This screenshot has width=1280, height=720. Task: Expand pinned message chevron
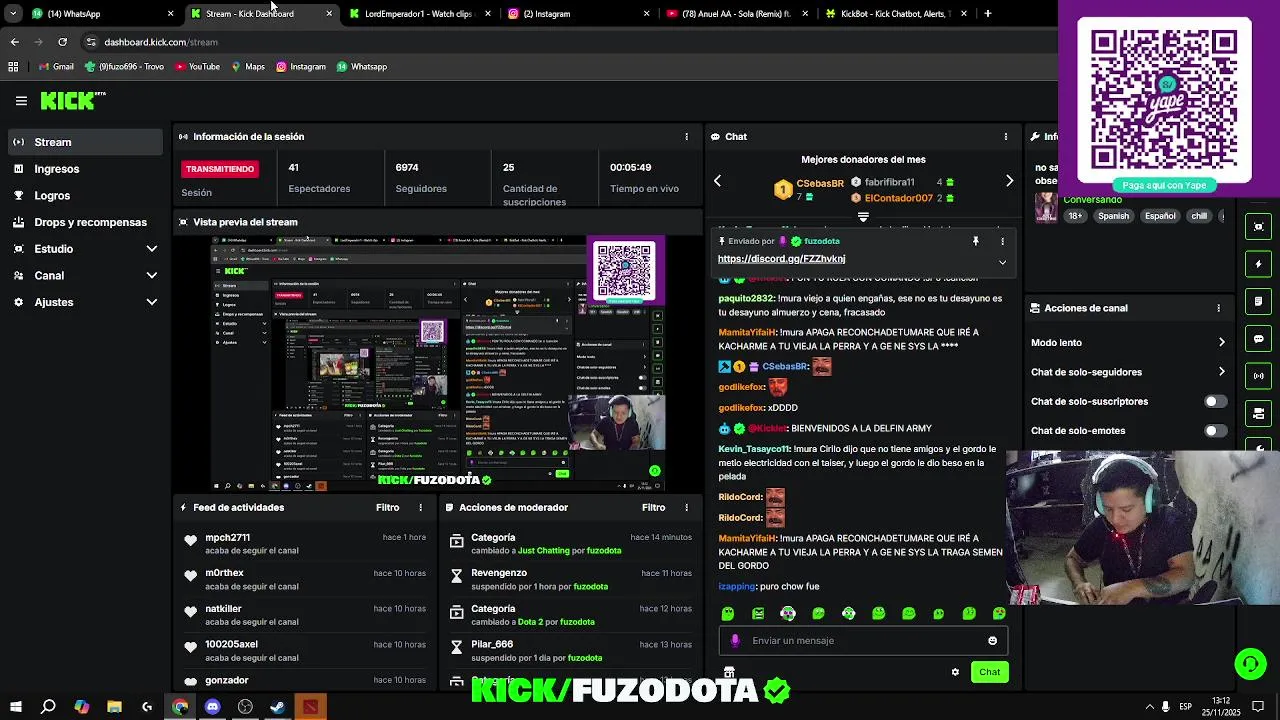point(1002,262)
